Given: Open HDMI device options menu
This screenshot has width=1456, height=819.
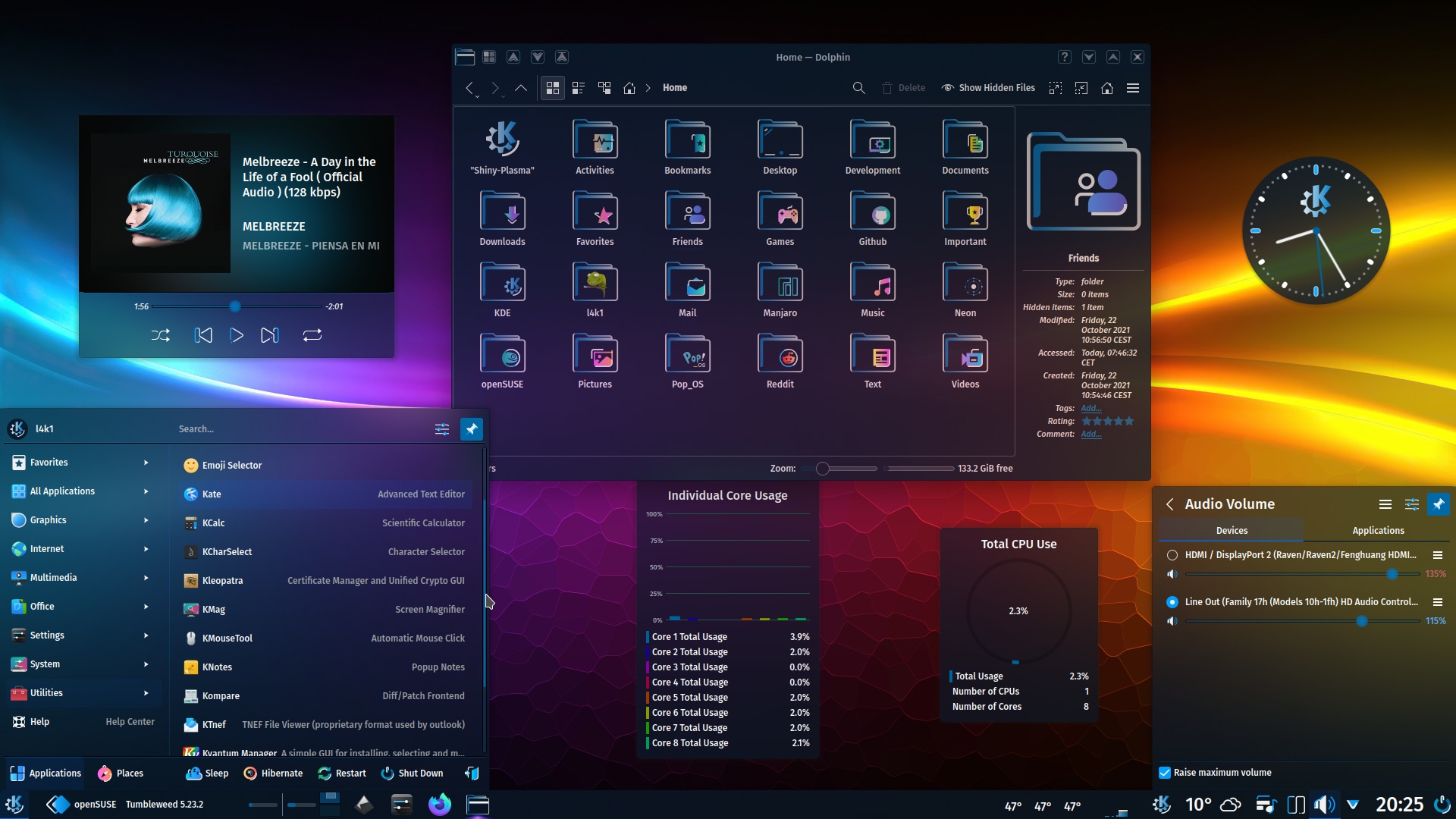Looking at the screenshot, I should click(1437, 555).
